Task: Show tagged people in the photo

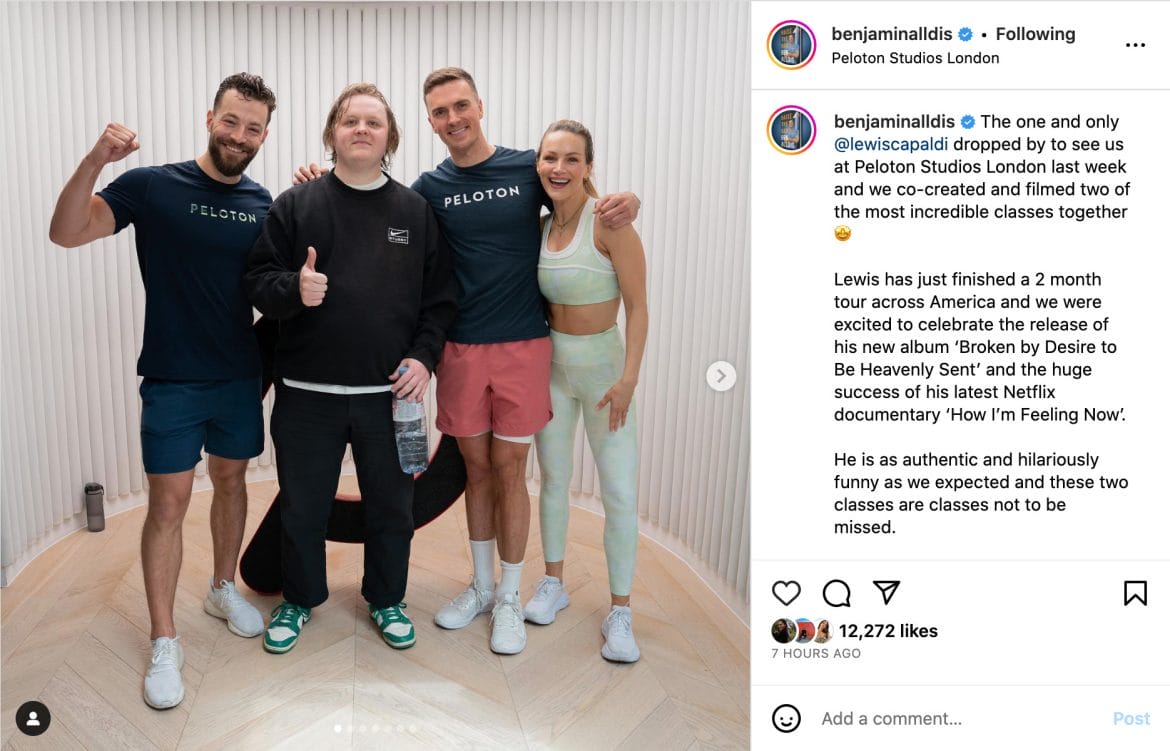Action: (33, 718)
